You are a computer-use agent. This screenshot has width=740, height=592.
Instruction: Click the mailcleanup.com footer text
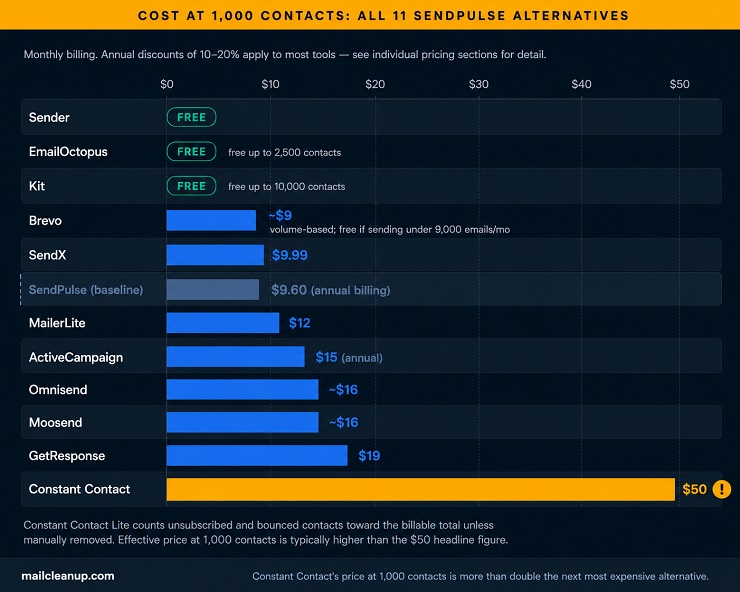68,576
